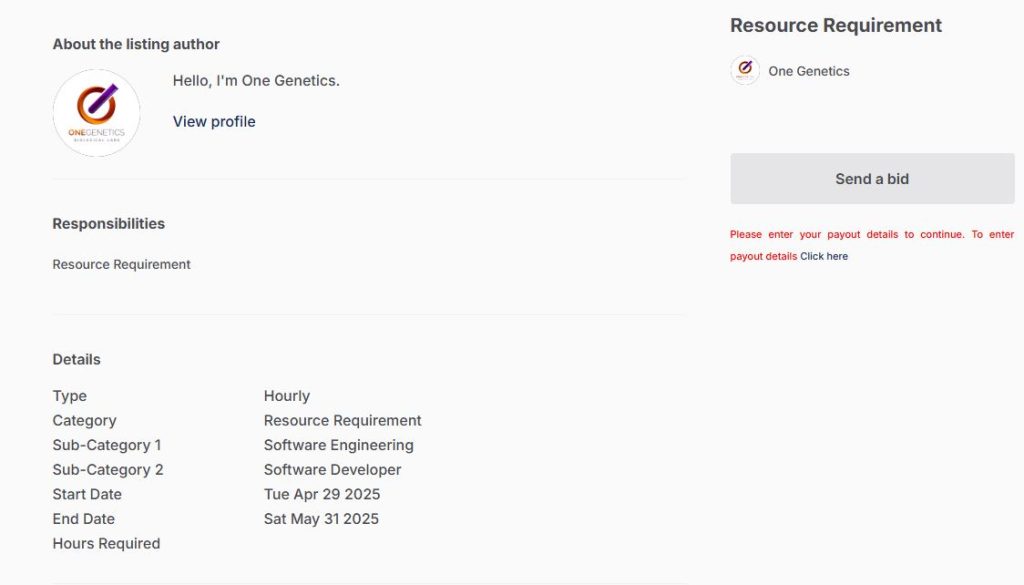
Task: Click the About the listing author heading
Action: 136,44
